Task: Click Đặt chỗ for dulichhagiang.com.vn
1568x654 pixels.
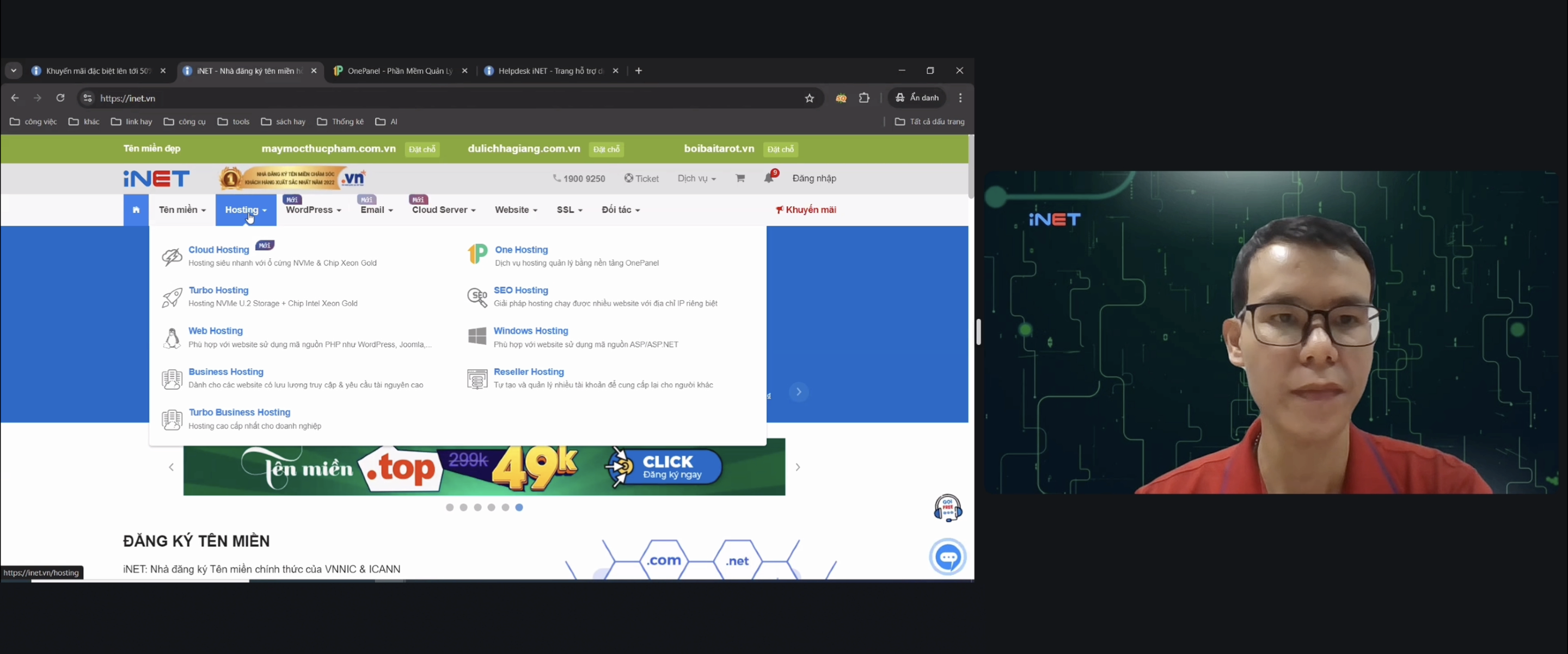Action: tap(607, 149)
